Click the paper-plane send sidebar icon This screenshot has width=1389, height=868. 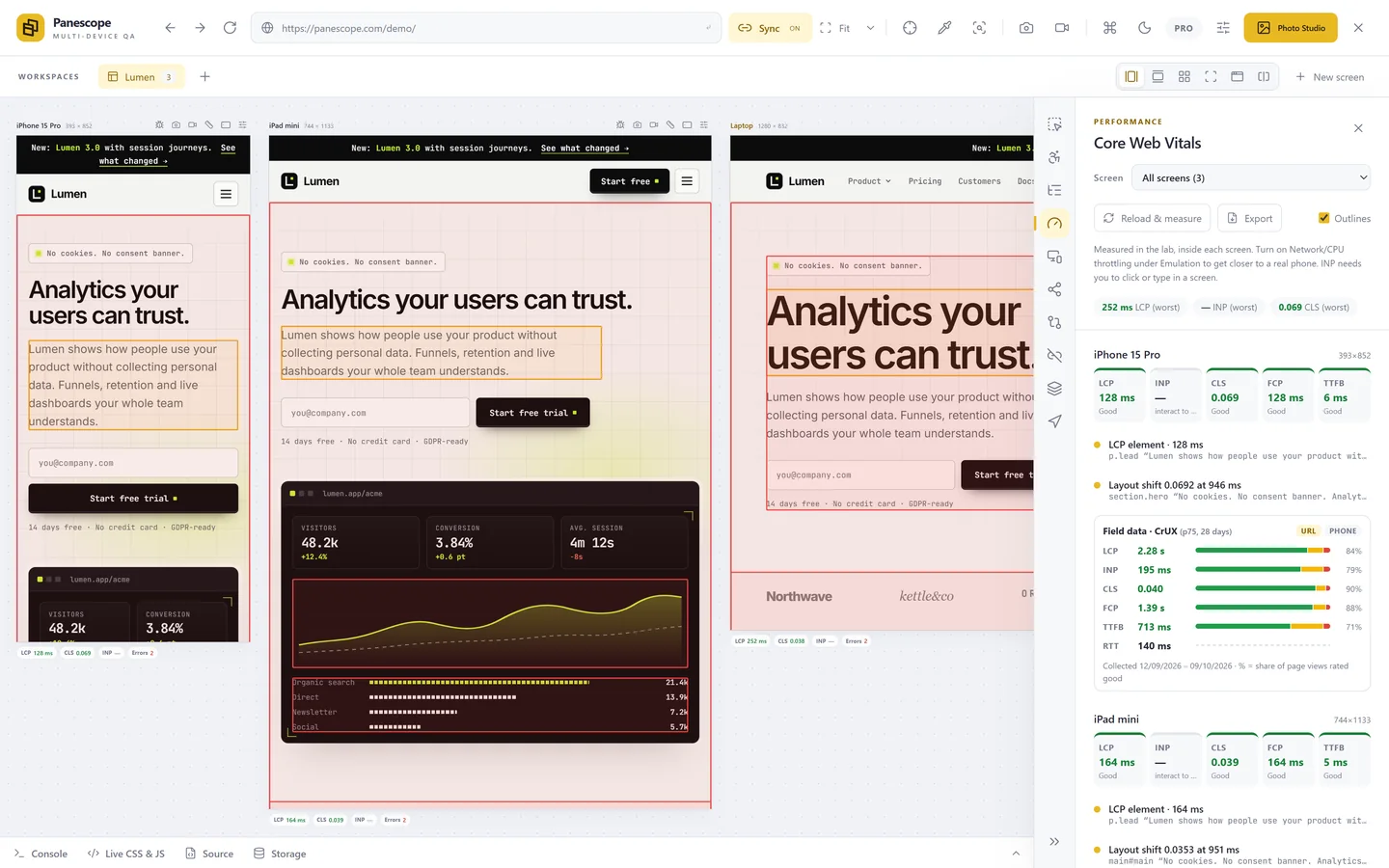[1054, 421]
